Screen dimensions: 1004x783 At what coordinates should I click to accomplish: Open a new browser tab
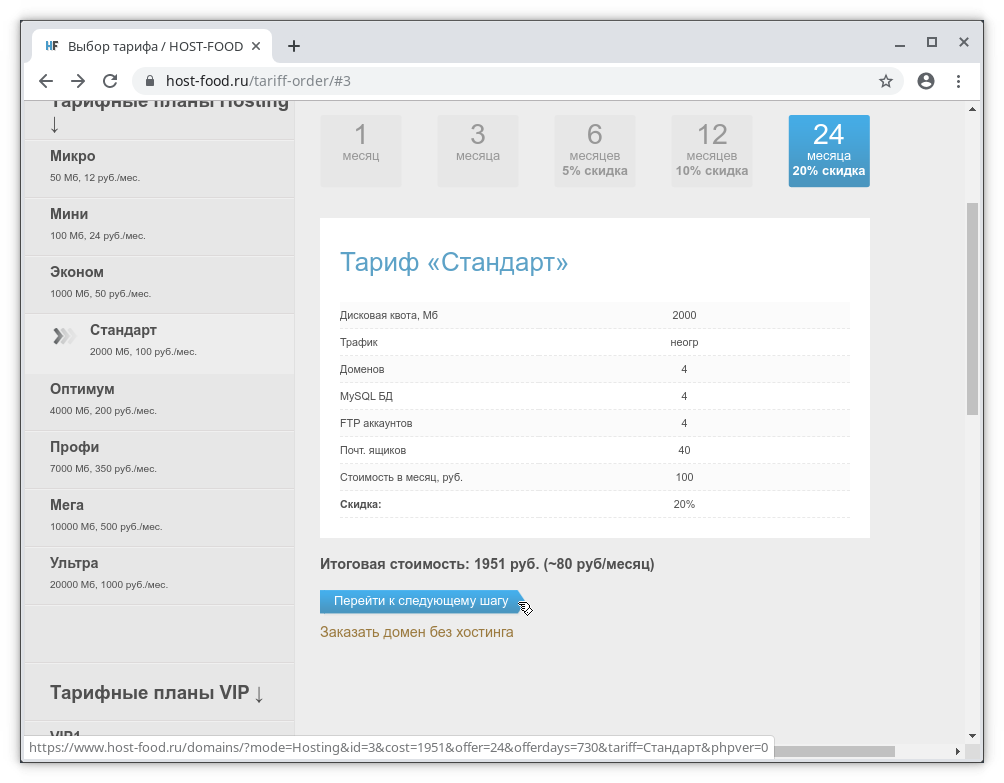click(x=294, y=46)
